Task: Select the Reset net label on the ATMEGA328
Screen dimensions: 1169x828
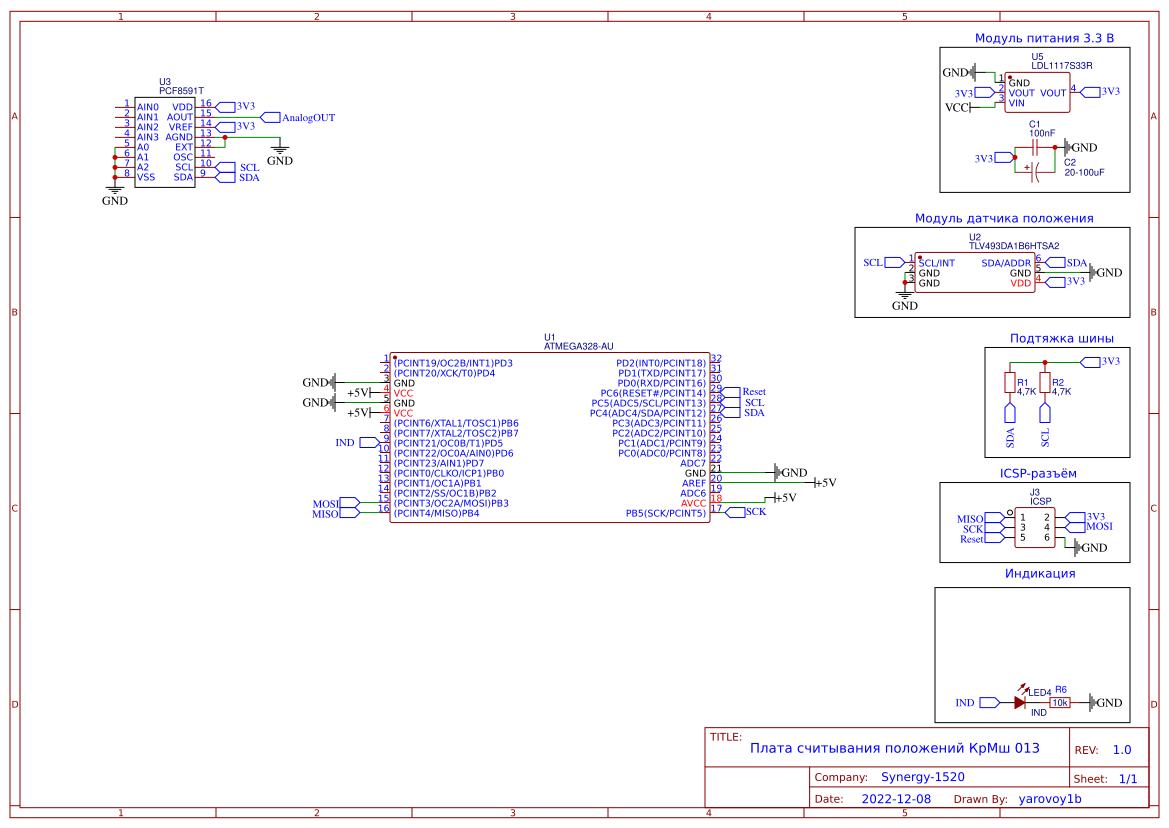Action: pyautogui.click(x=754, y=392)
